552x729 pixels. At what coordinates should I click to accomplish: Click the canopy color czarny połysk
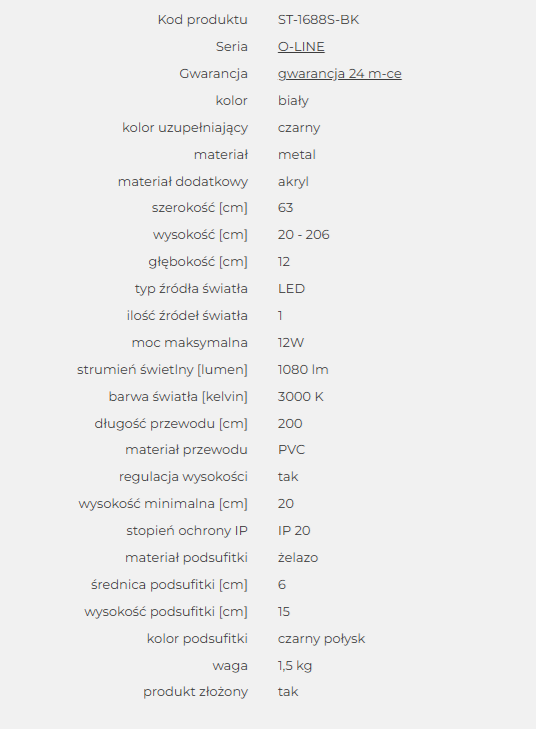(x=321, y=639)
